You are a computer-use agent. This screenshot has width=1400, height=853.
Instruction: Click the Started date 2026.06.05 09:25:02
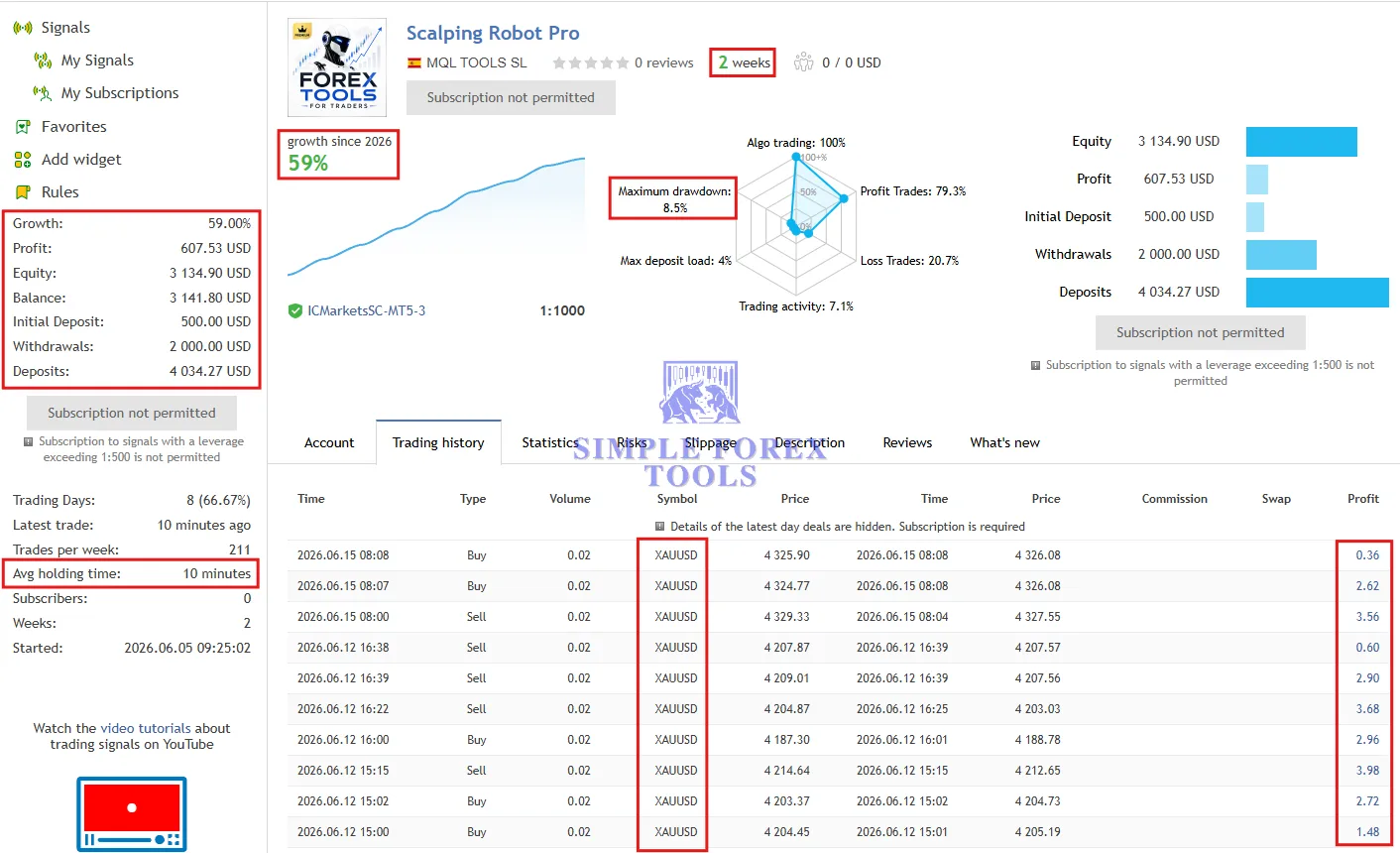[x=187, y=648]
